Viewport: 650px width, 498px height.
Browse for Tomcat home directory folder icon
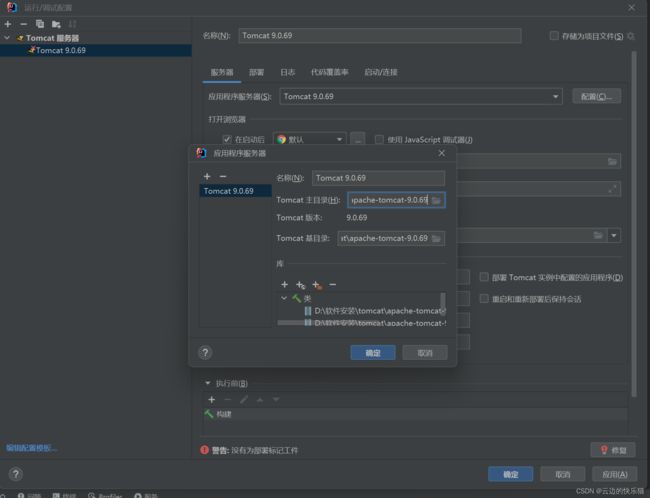point(436,200)
